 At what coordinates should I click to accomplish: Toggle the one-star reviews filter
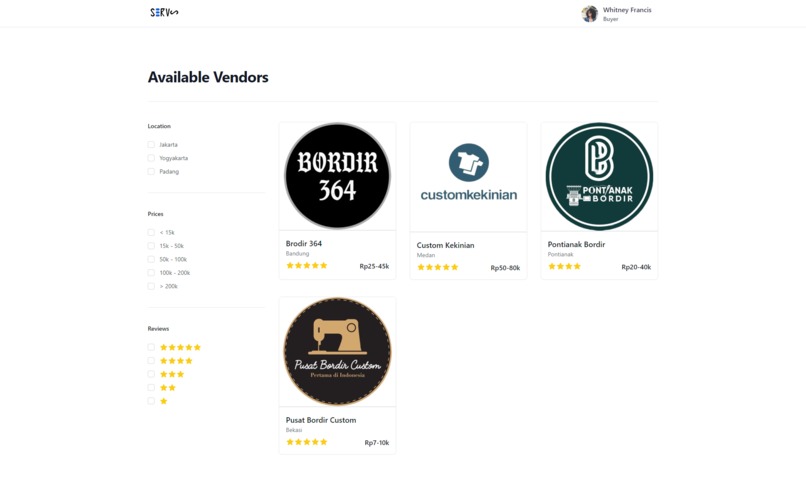point(151,401)
